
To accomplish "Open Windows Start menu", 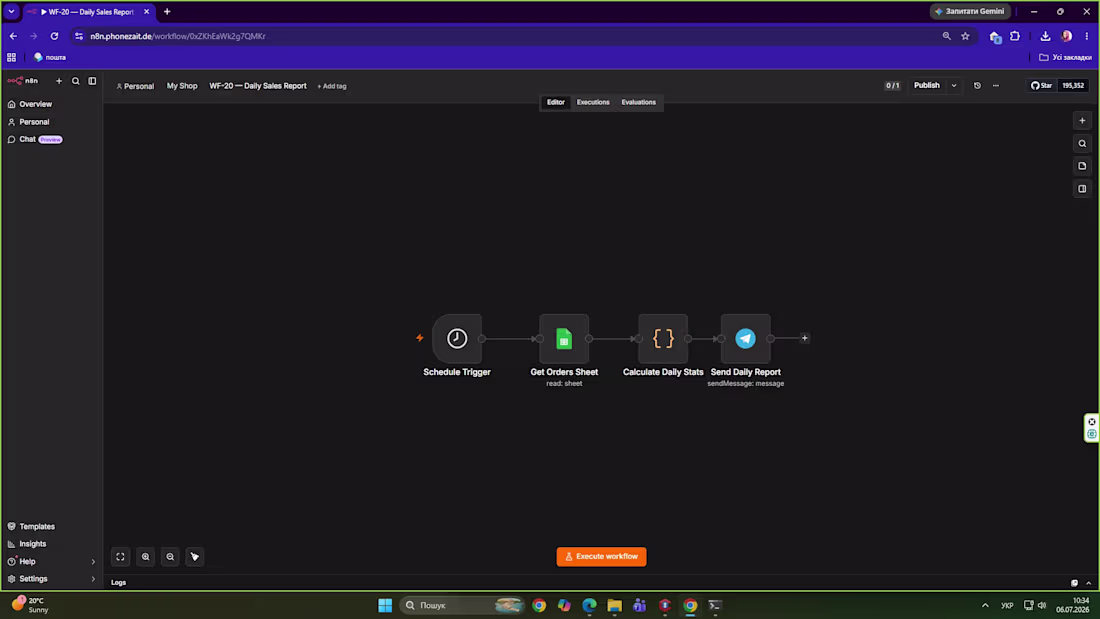I will (x=385, y=605).
